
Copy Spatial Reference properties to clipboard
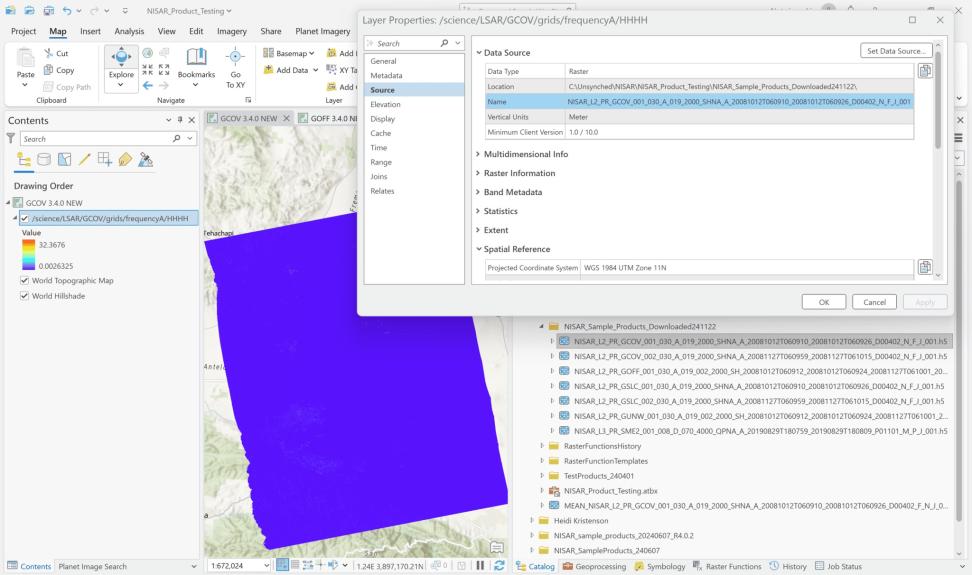(925, 267)
